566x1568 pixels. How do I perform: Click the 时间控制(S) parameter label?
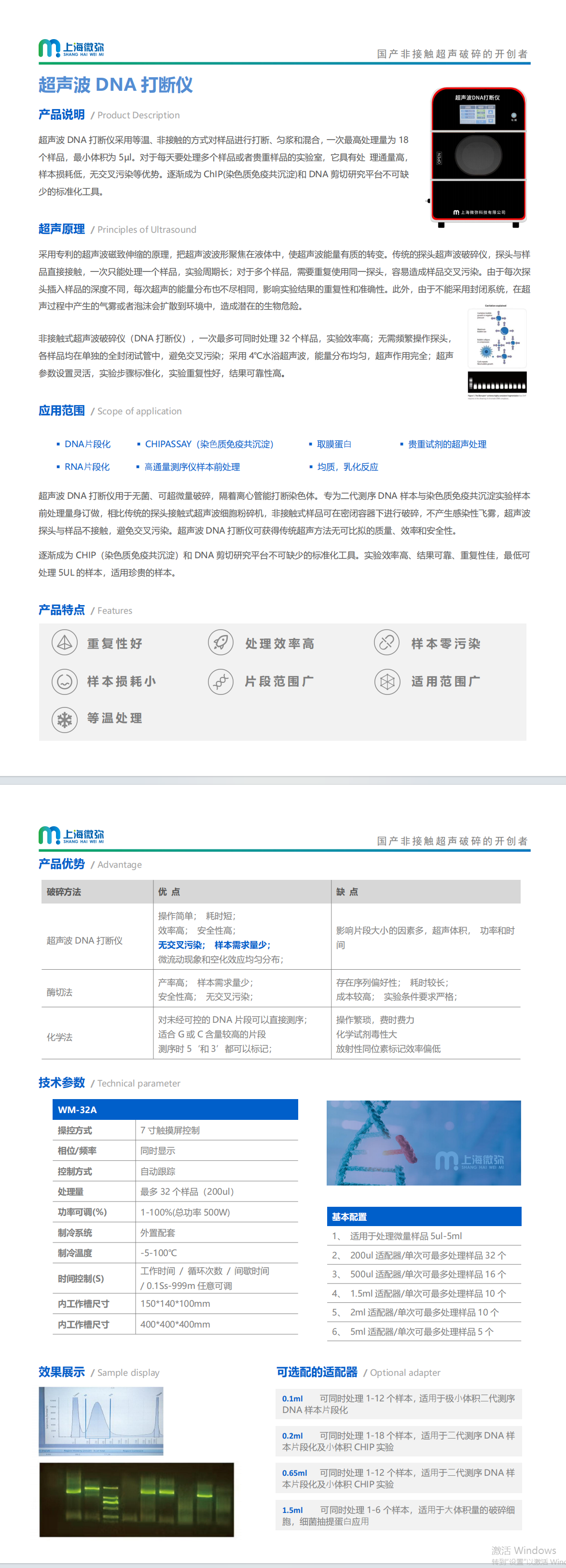click(81, 1278)
